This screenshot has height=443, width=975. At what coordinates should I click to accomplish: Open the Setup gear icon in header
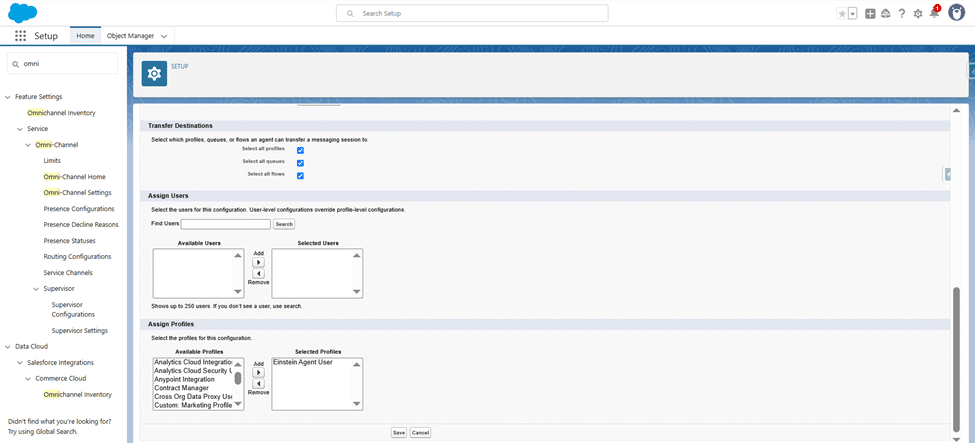(918, 14)
